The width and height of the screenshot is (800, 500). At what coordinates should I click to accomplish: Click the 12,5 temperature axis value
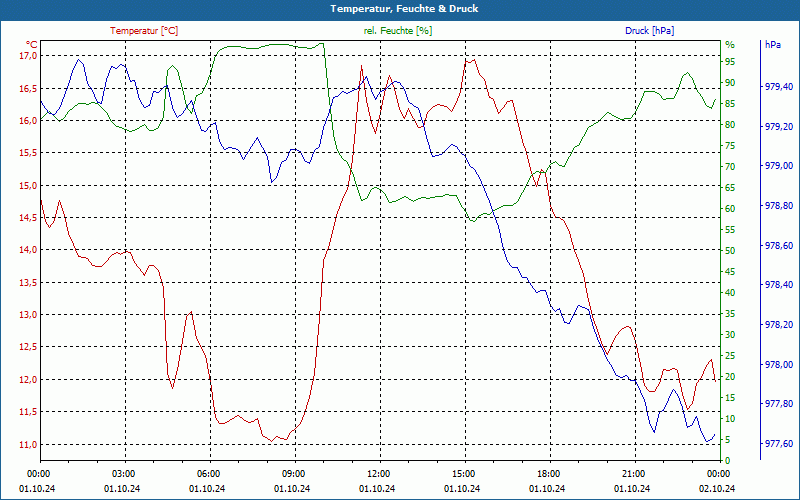pos(28,347)
